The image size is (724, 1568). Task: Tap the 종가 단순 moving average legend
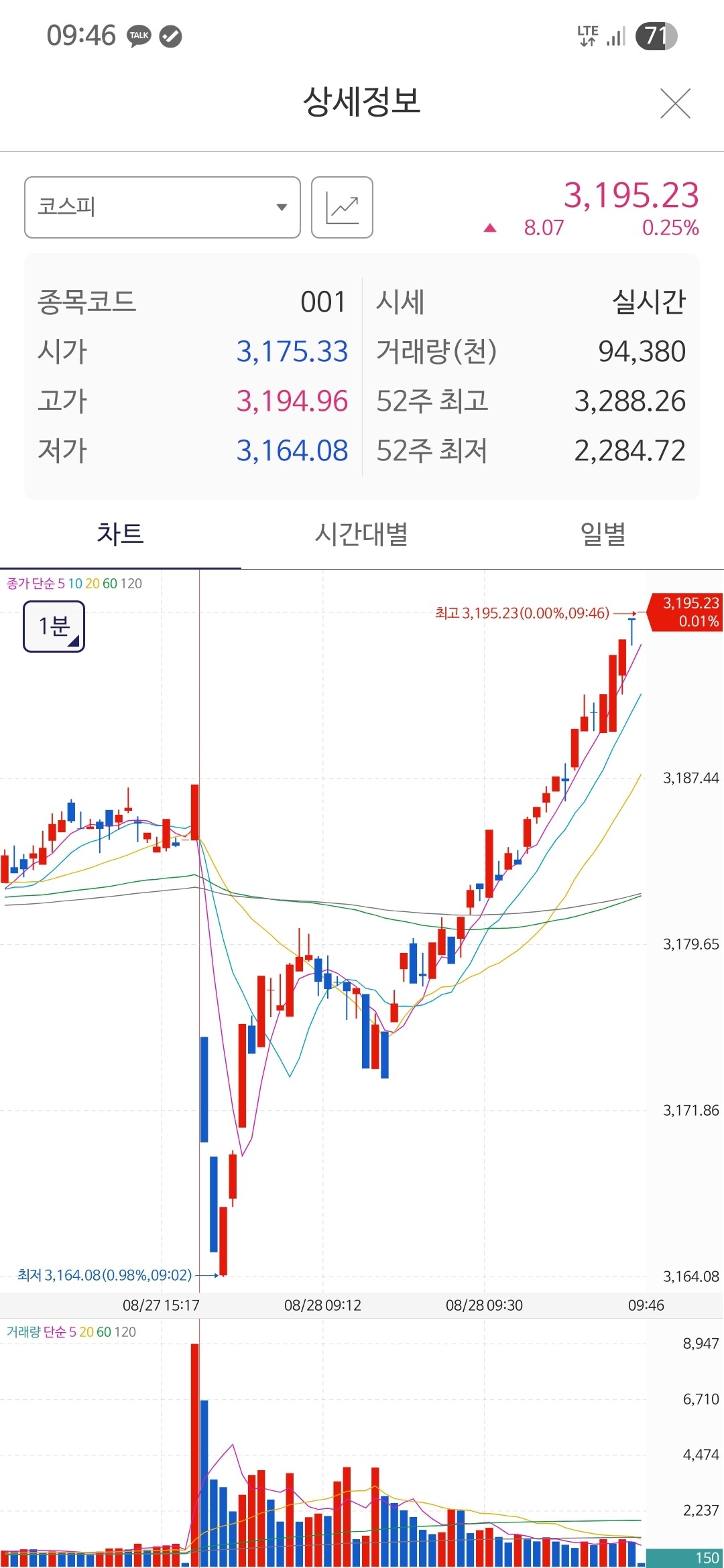click(x=74, y=584)
